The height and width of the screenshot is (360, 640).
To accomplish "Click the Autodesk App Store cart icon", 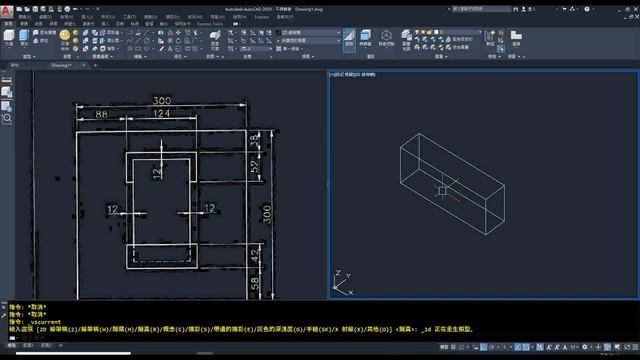I will point(565,9).
